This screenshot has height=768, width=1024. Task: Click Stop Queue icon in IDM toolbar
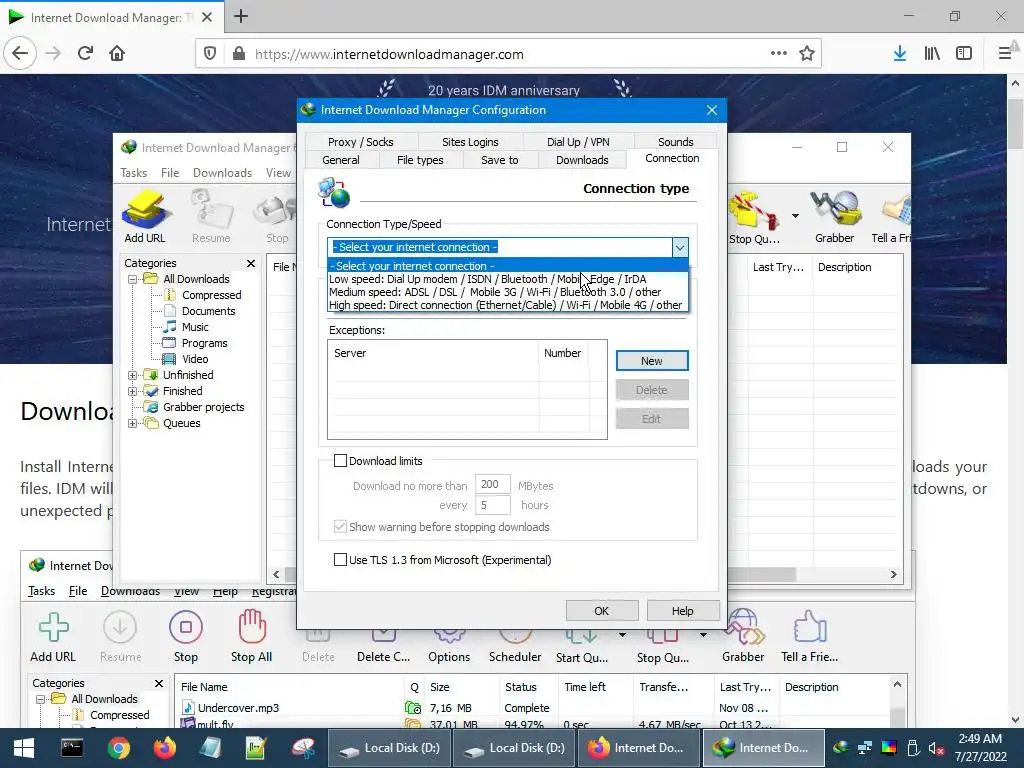754,210
